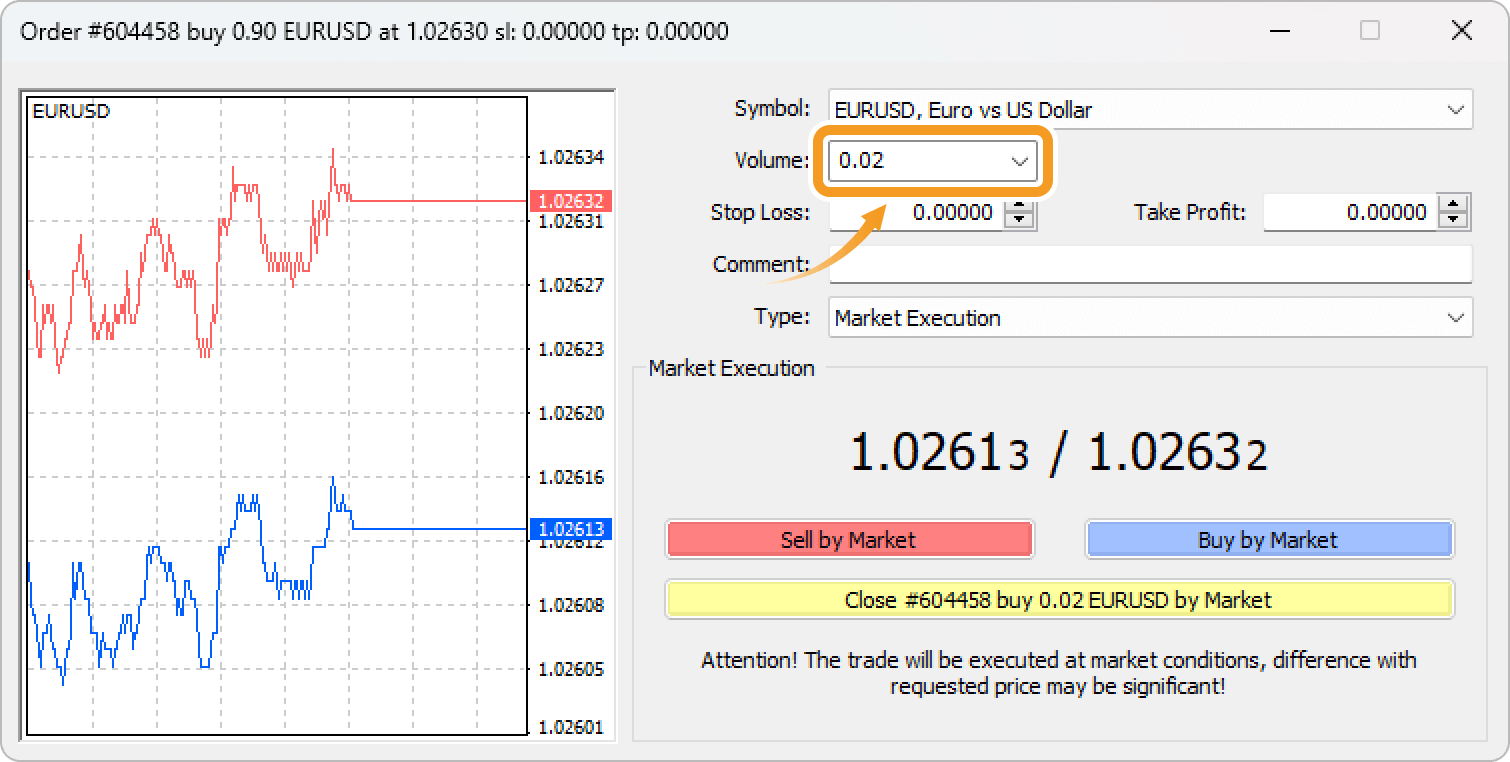1510x762 pixels.
Task: Open the Type dropdown showing Market Execution
Action: pos(1455,318)
